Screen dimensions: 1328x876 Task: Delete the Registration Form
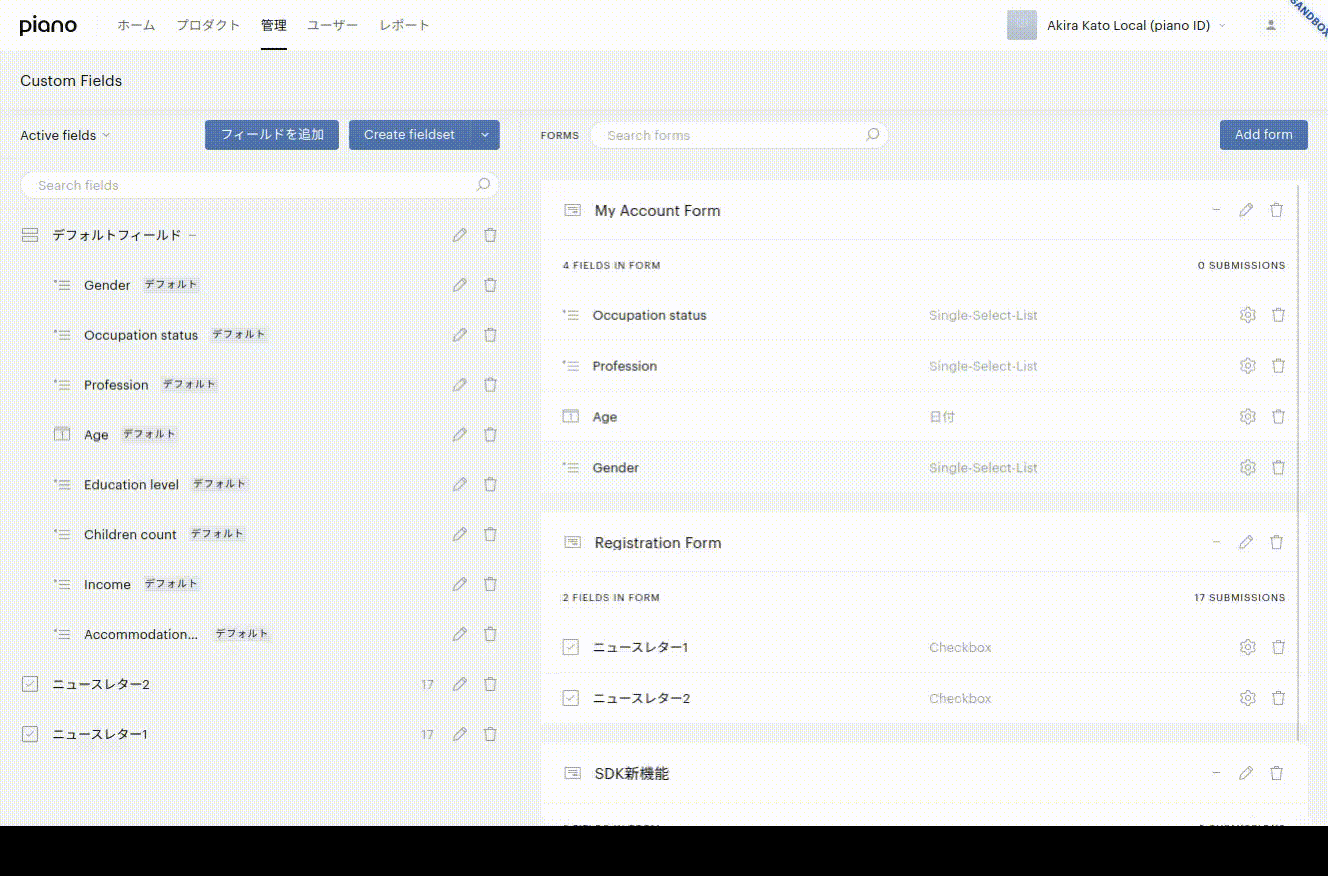click(1276, 542)
